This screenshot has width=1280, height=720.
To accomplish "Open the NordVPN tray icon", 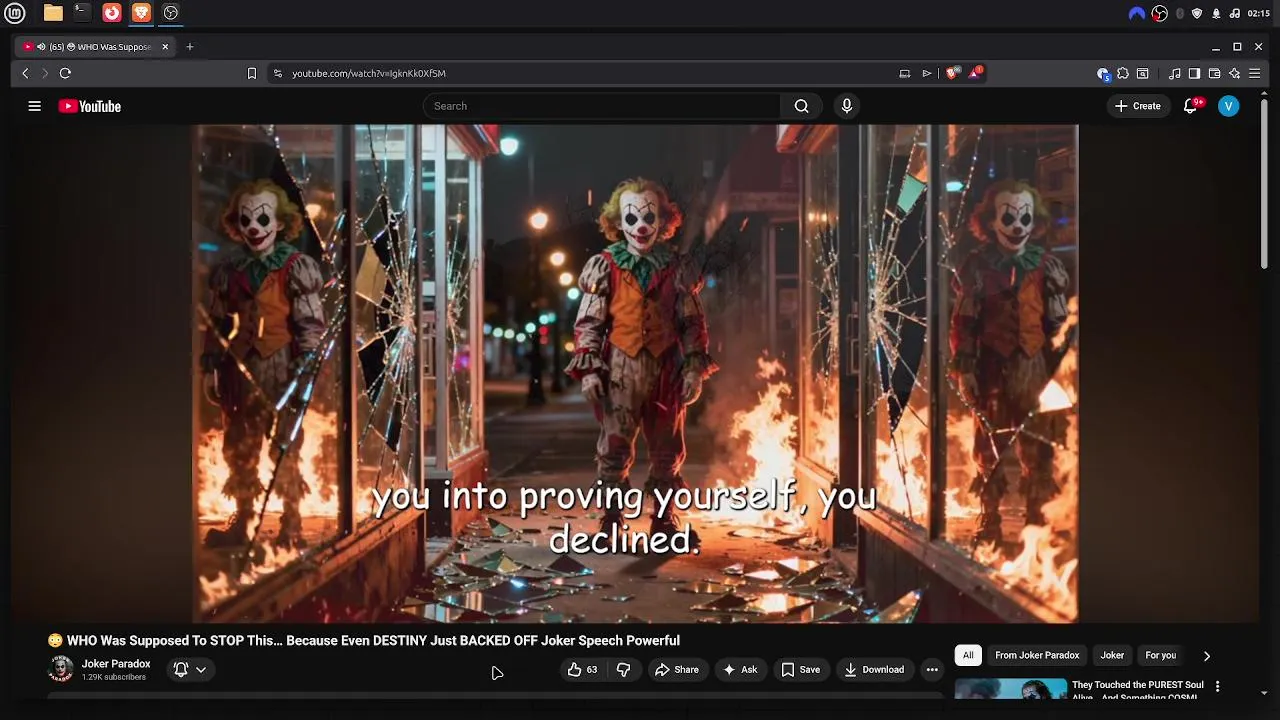I will (1136, 14).
